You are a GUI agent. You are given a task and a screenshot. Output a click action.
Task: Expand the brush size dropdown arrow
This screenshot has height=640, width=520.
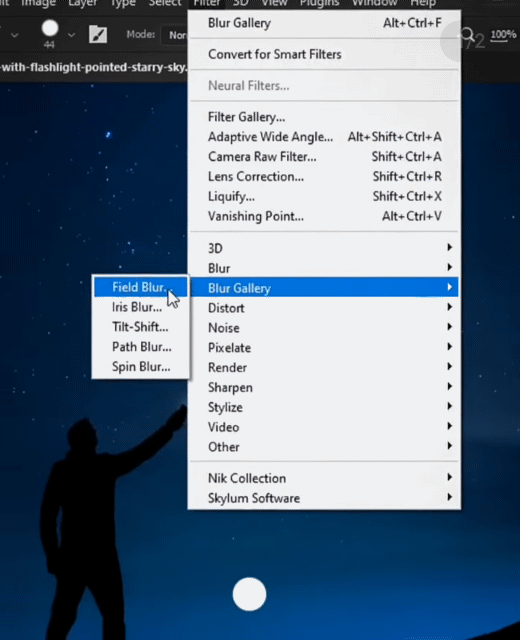tap(71, 36)
